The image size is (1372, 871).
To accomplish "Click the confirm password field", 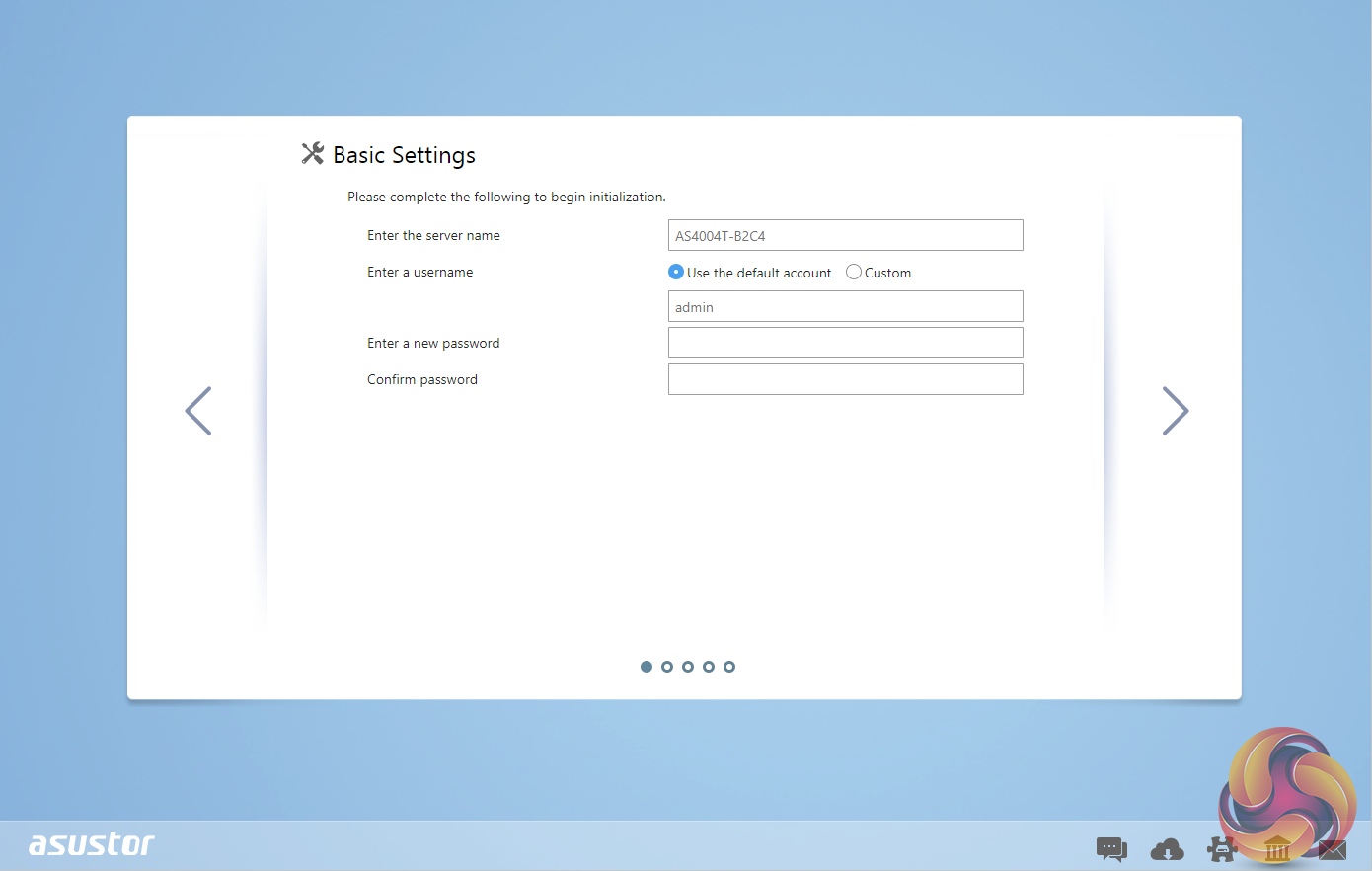I will click(846, 379).
